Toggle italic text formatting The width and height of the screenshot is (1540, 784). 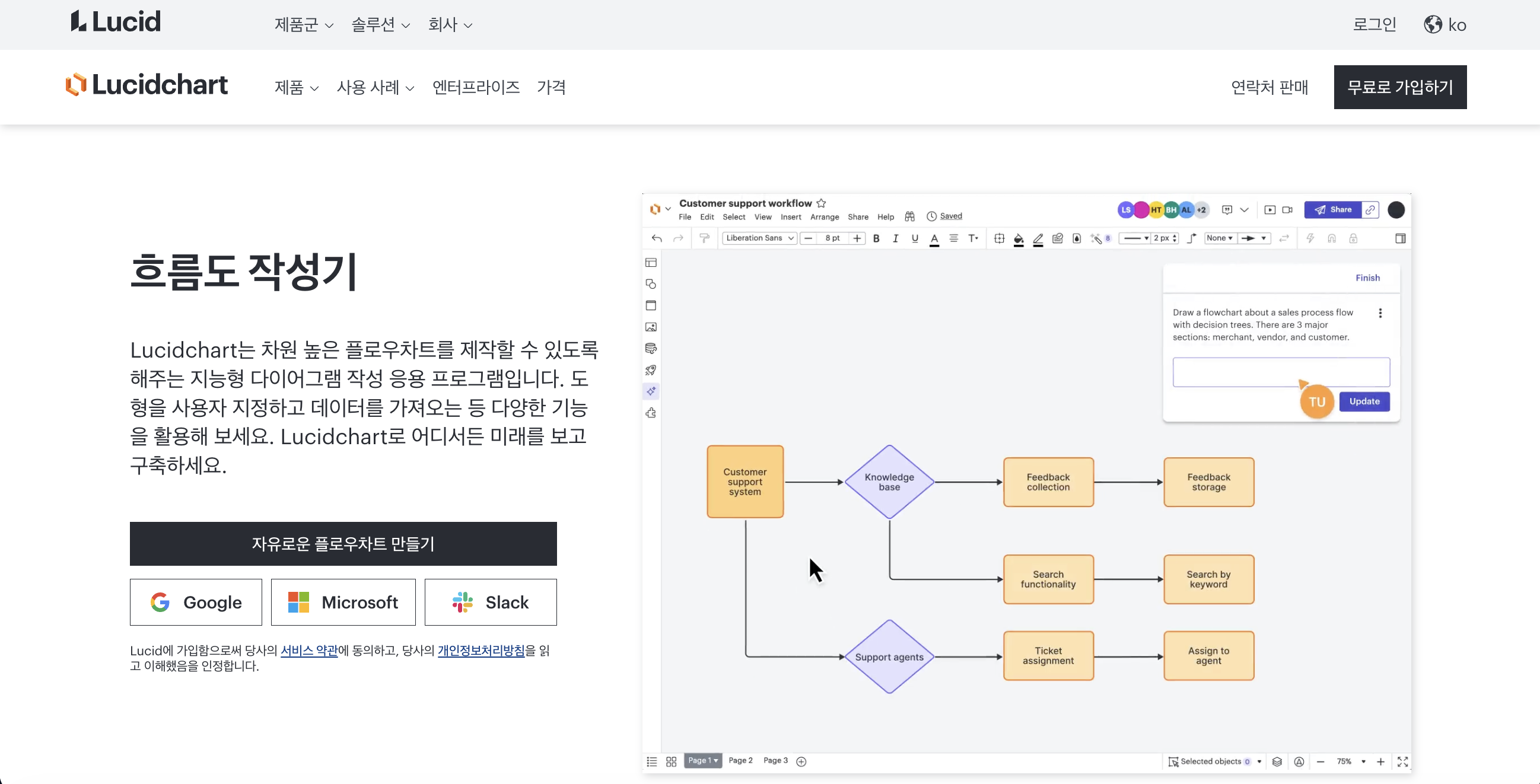point(896,238)
